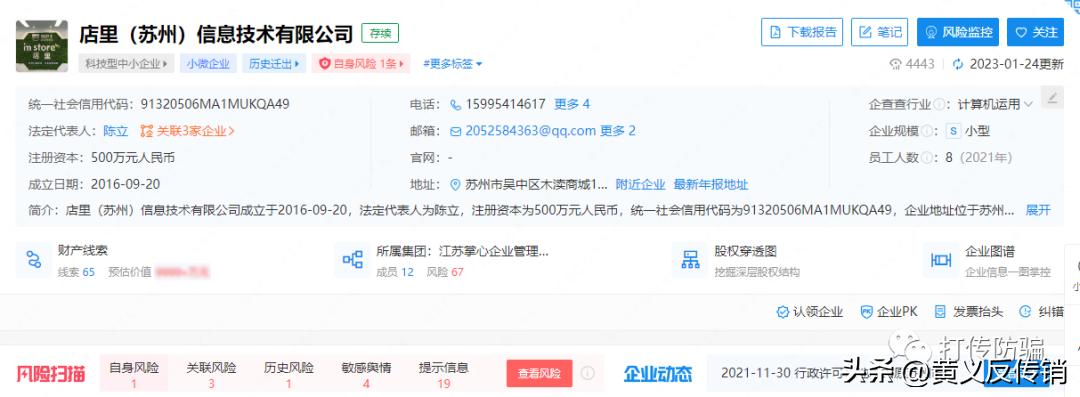Expand the 历史迁出 tag
Image resolution: width=1080 pixels, height=397 pixels.
tap(273, 63)
